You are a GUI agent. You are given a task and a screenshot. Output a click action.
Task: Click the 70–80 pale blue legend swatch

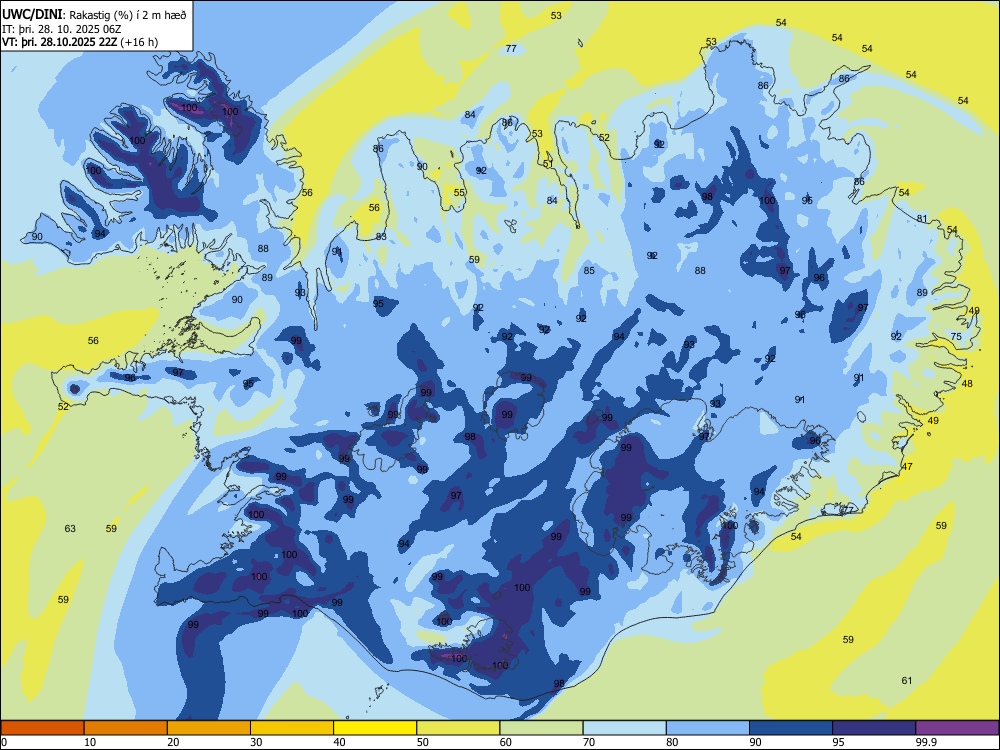coord(624,728)
